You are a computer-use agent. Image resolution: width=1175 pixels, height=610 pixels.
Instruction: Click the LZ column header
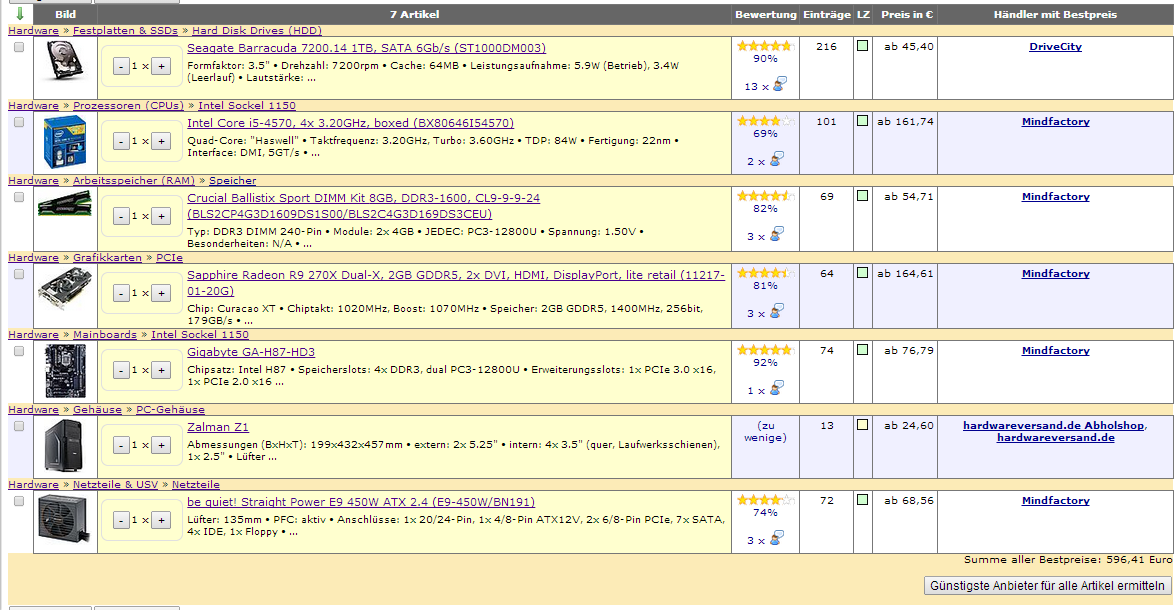(863, 14)
